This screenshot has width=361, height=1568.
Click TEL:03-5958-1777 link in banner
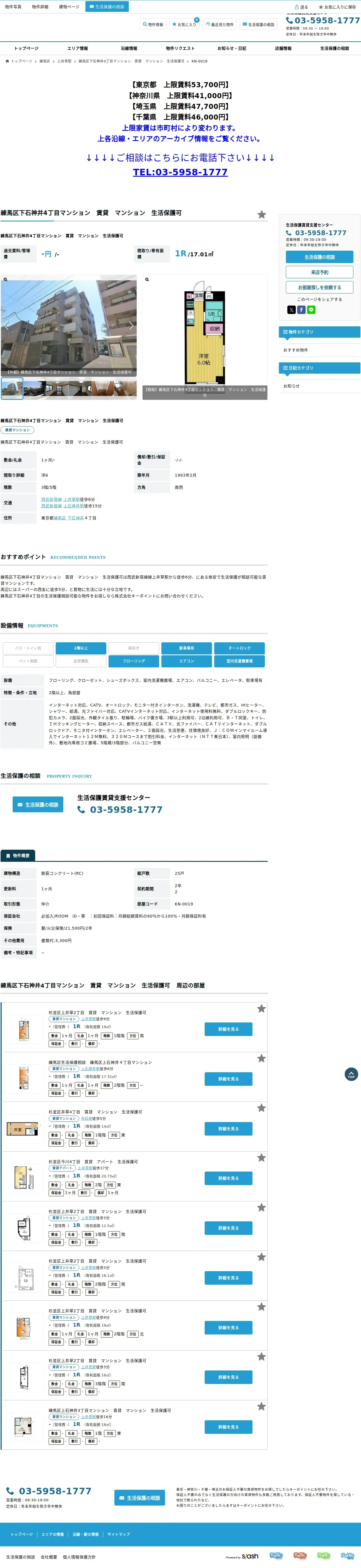180,172
